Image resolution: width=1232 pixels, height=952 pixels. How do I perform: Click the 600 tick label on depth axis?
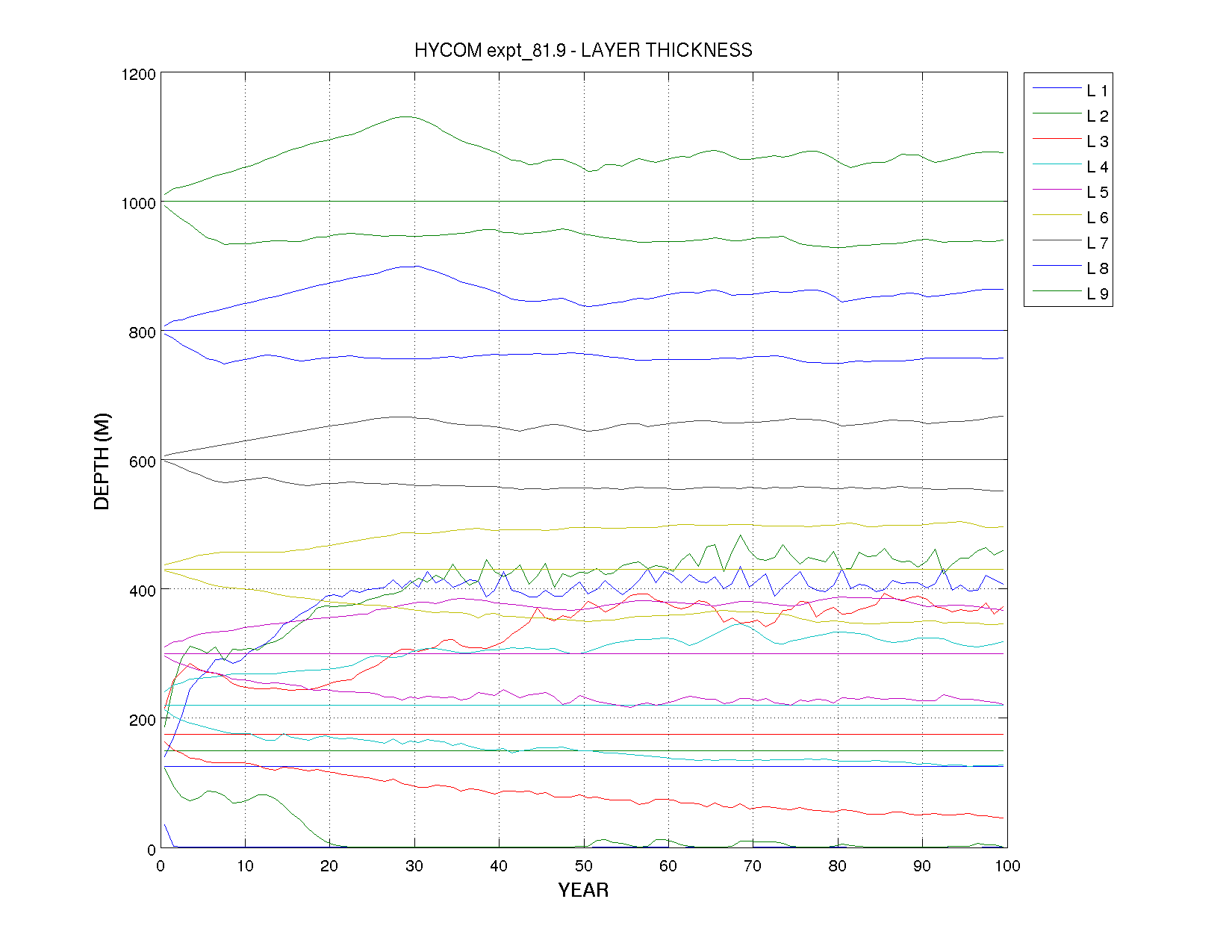(142, 462)
